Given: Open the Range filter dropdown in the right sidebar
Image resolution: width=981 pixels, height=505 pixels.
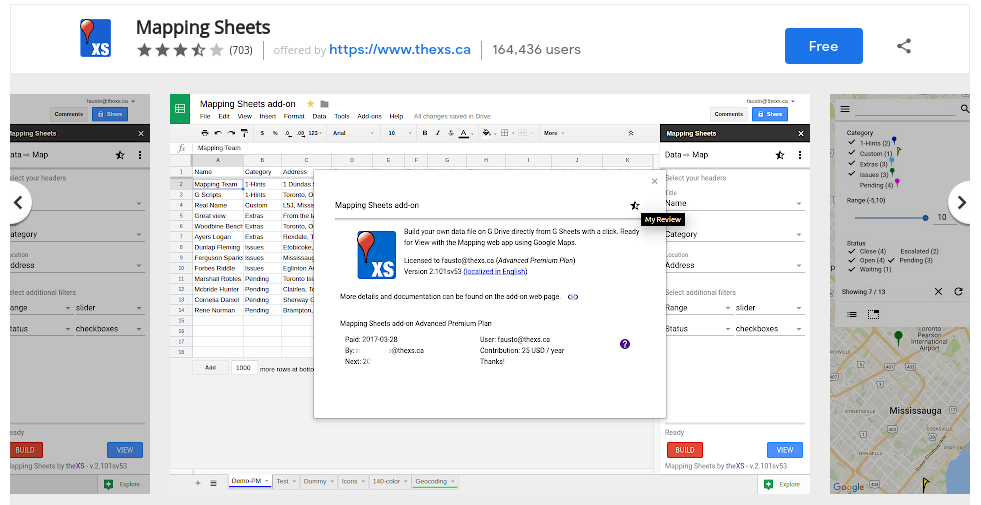Looking at the screenshot, I should tap(698, 308).
